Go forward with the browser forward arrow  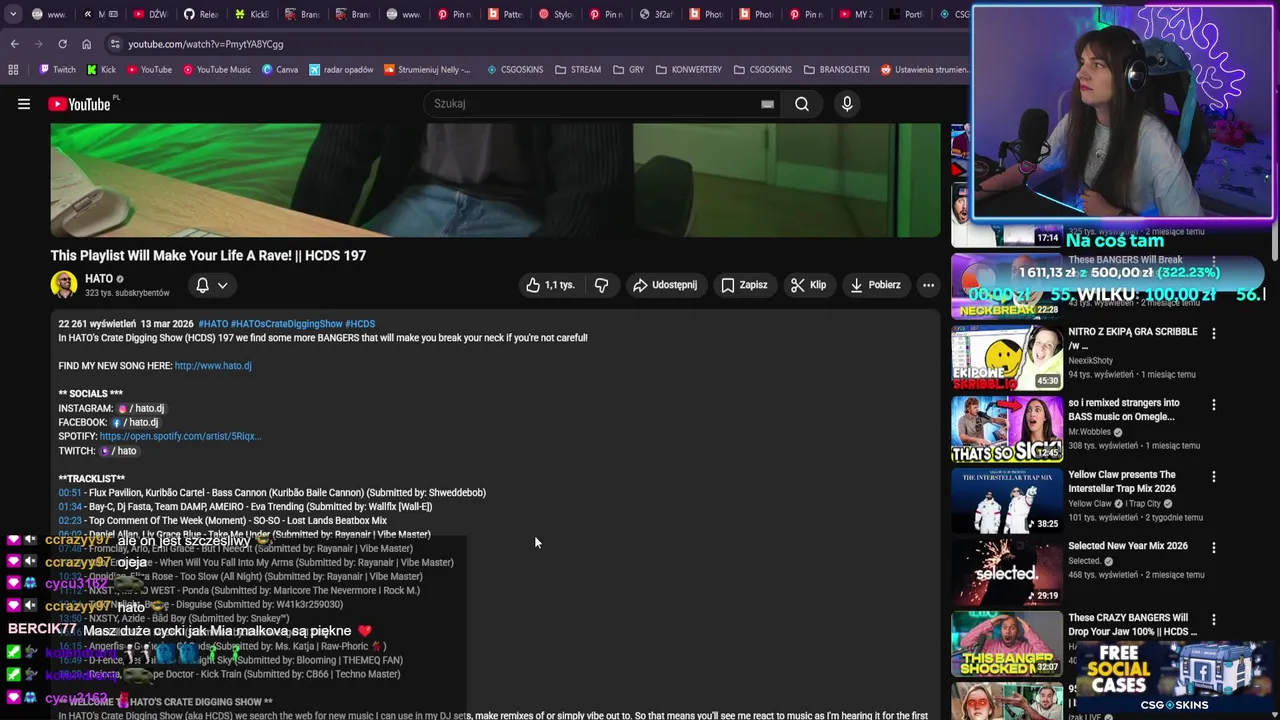tap(38, 44)
